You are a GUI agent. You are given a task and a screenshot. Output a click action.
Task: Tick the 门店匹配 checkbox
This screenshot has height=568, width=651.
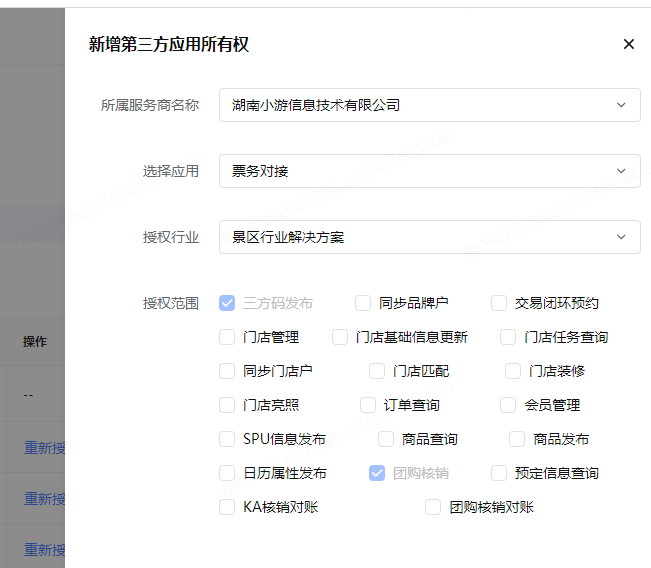point(377,371)
